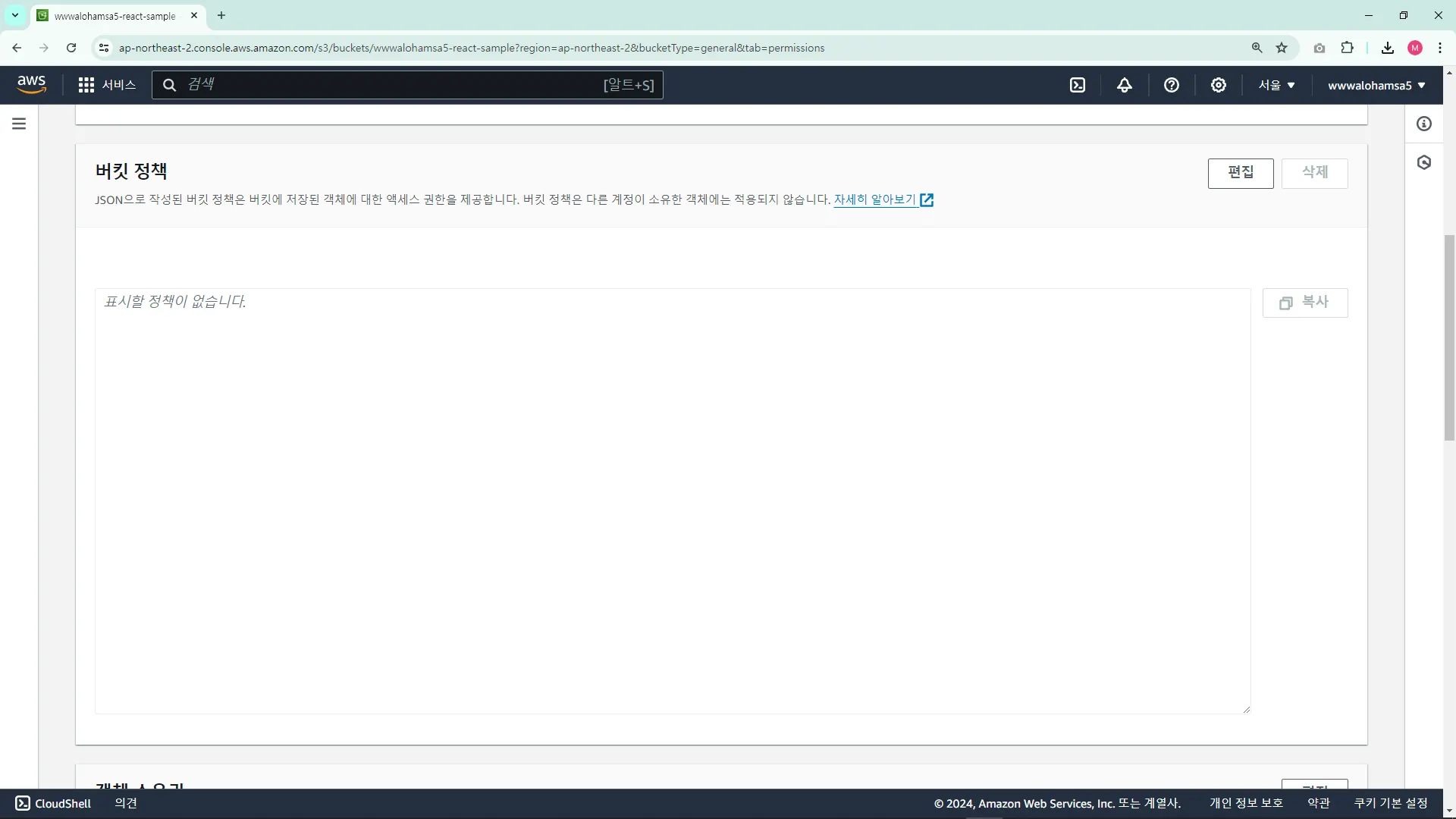Expand the wwwalohamsa5 account dropdown

[1376, 85]
